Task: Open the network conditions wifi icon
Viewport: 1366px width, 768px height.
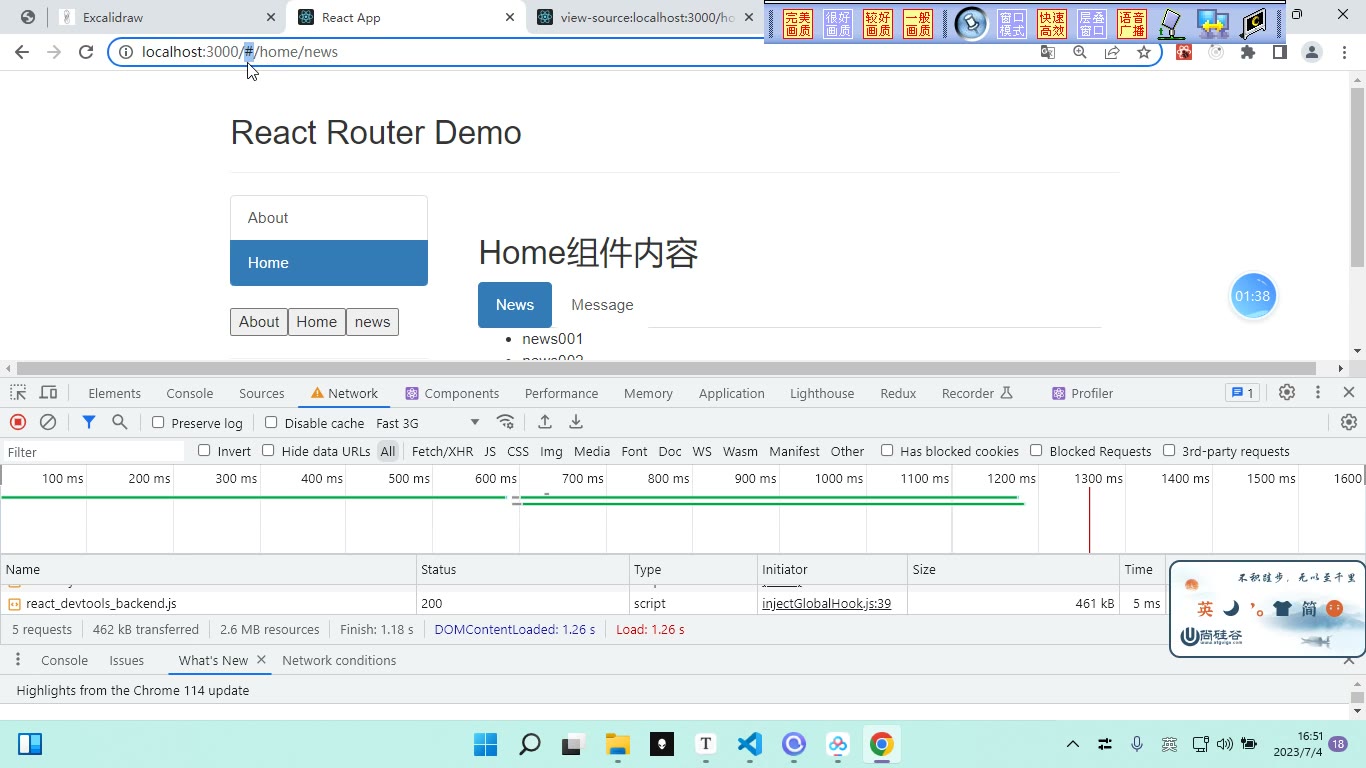Action: tap(506, 422)
